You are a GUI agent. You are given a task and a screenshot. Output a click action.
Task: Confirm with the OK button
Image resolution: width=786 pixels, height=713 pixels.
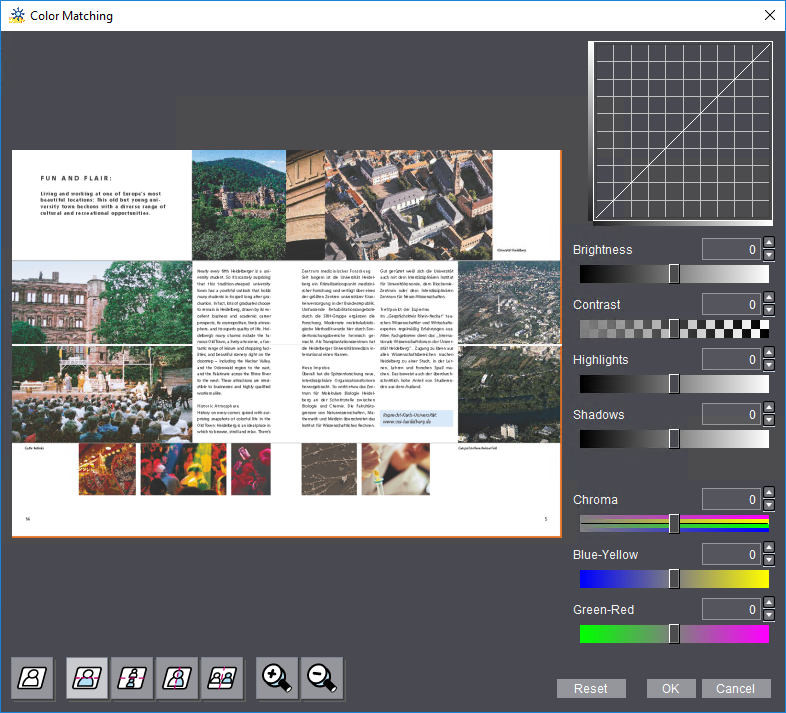[671, 688]
